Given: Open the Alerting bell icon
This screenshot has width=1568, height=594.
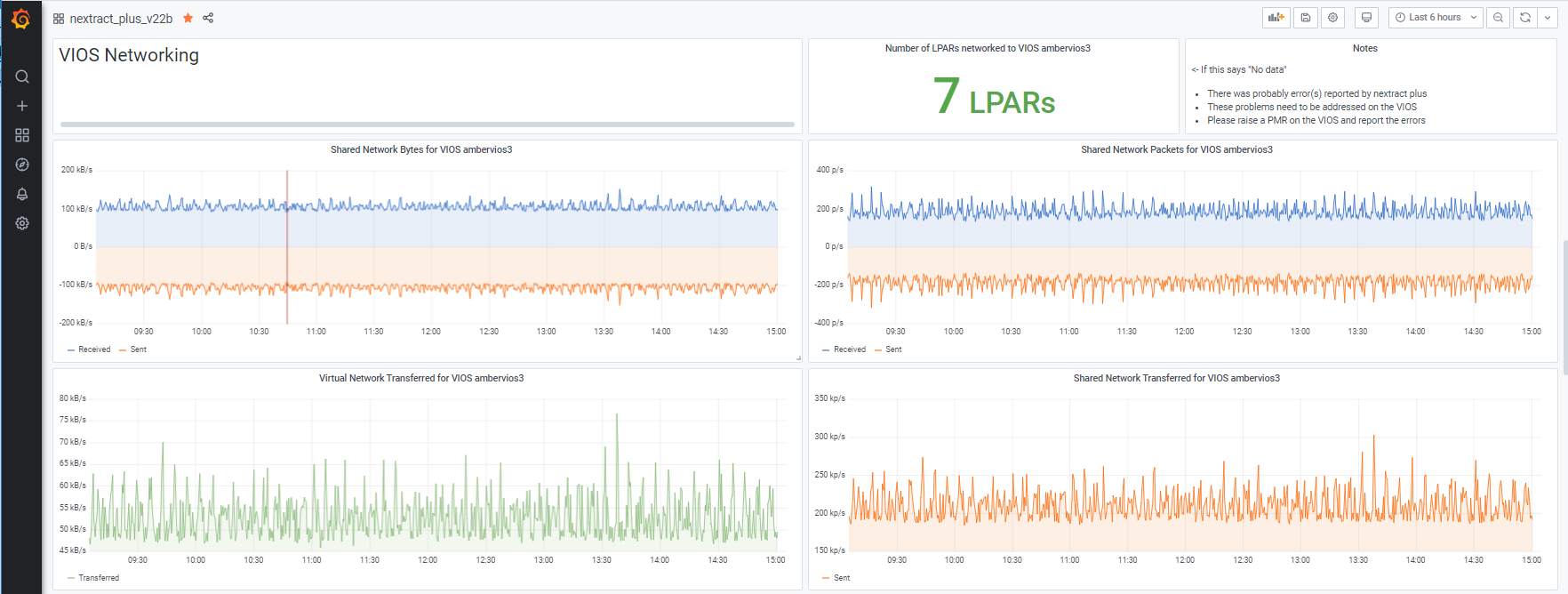Looking at the screenshot, I should [22, 194].
